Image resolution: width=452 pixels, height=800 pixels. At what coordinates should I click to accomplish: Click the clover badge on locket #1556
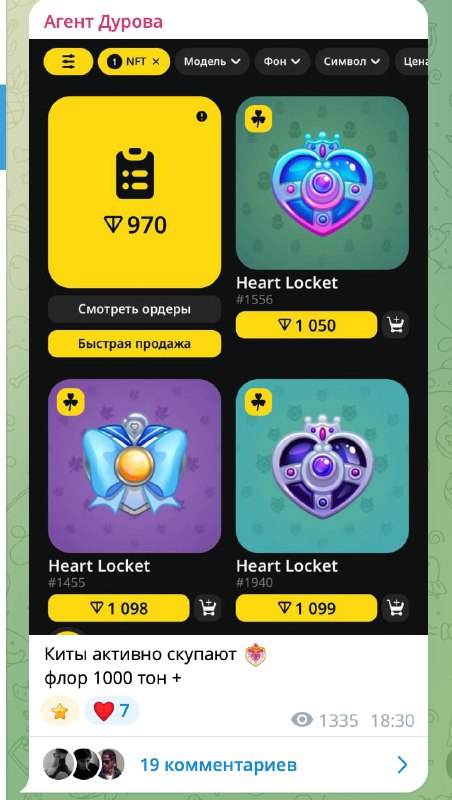[x=259, y=120]
